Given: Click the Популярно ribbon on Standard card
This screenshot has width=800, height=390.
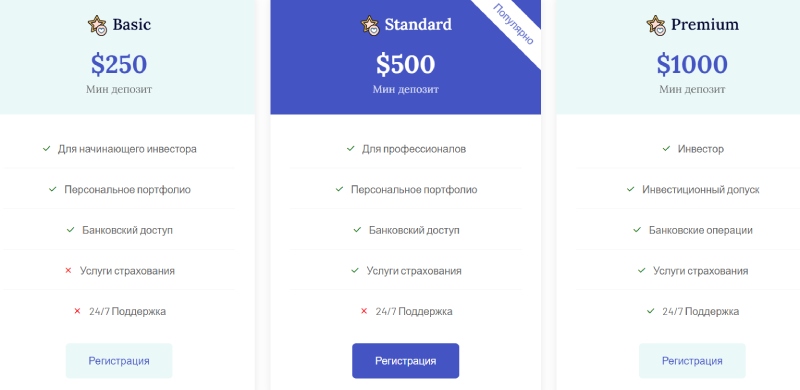Looking at the screenshot, I should click(514, 24).
